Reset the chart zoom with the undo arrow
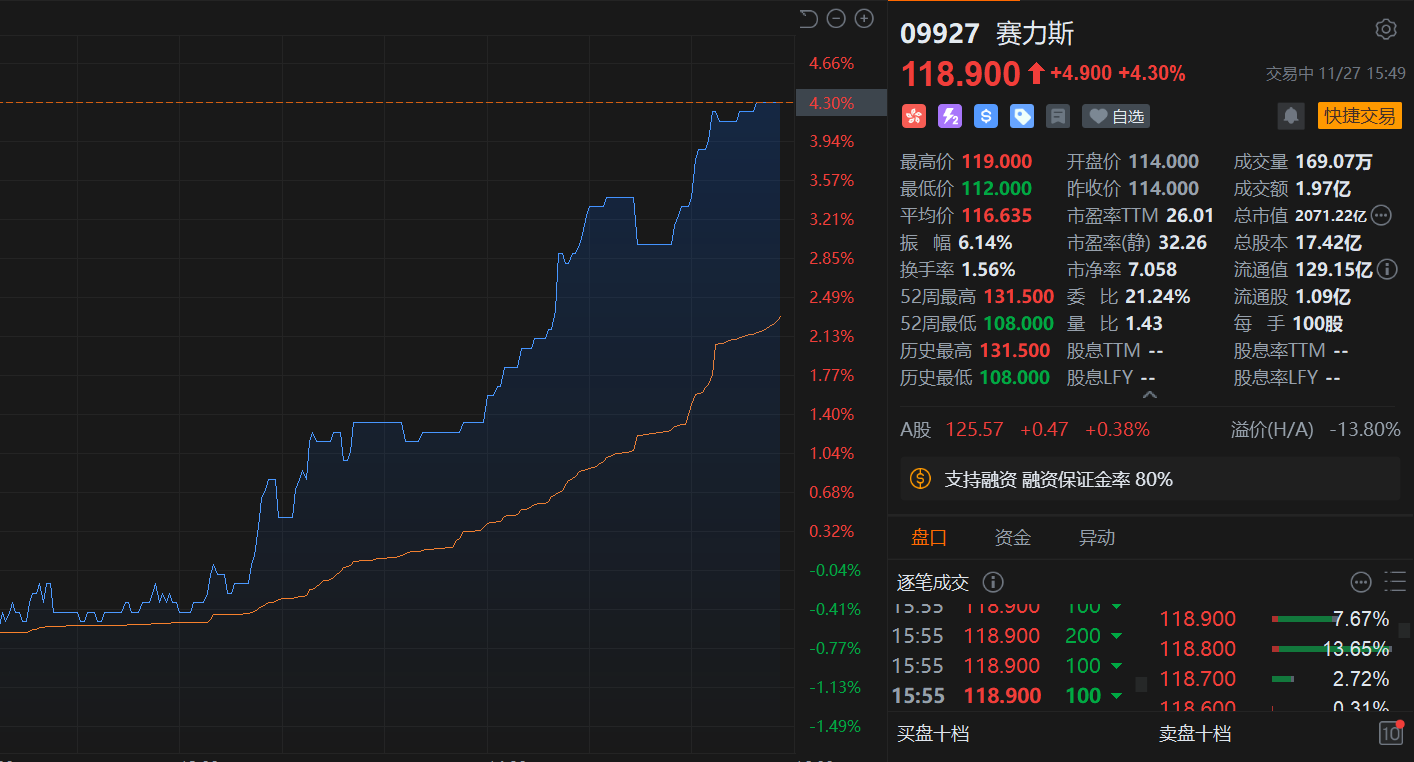1414x762 pixels. 809,19
